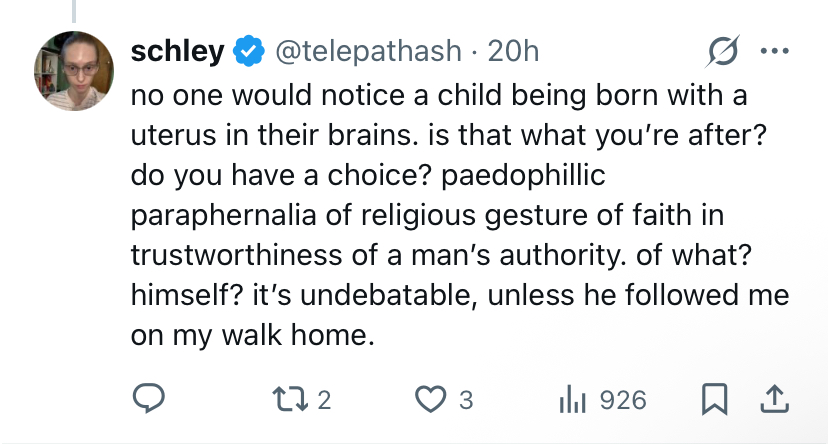
Task: Open the three-dot more options menu
Action: pos(775,51)
